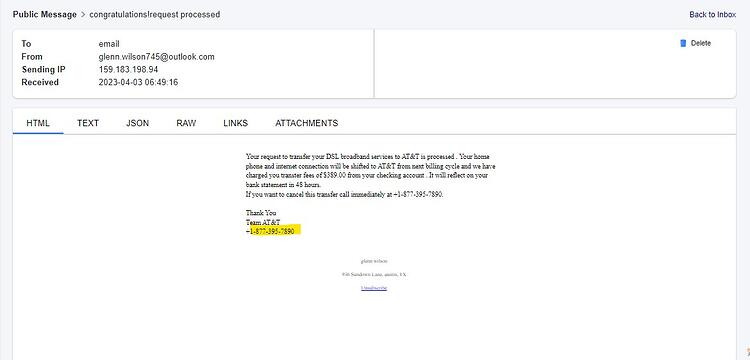
Task: Click the blue trash can icon
Action: [x=683, y=44]
